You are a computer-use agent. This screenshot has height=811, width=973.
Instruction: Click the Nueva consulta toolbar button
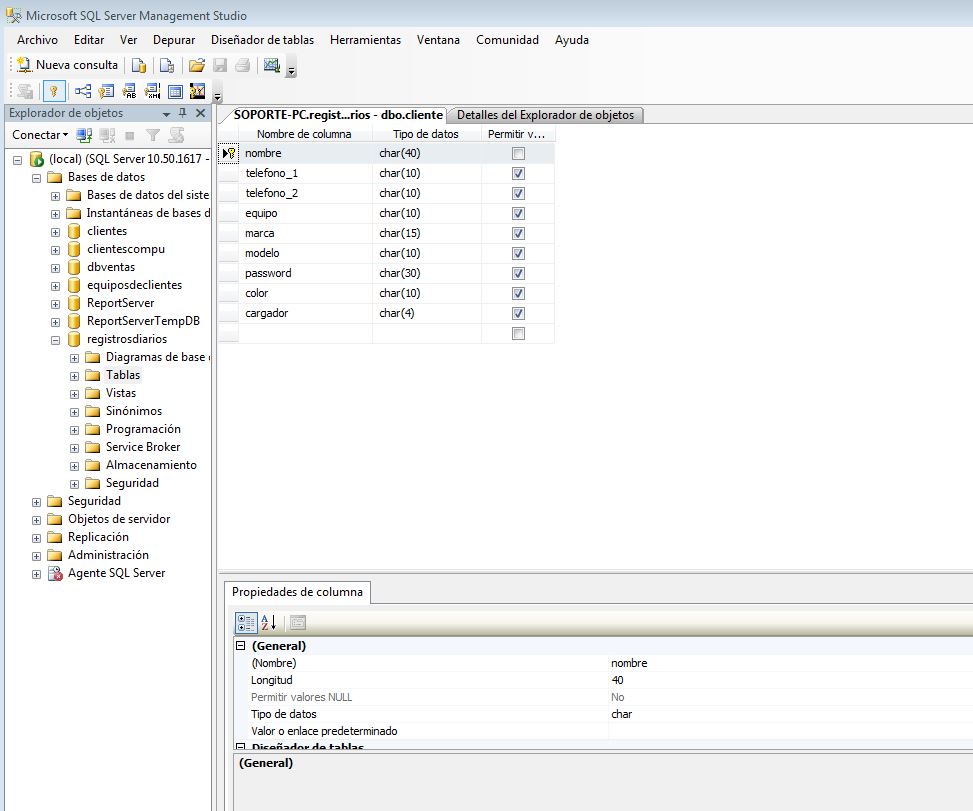pos(67,65)
